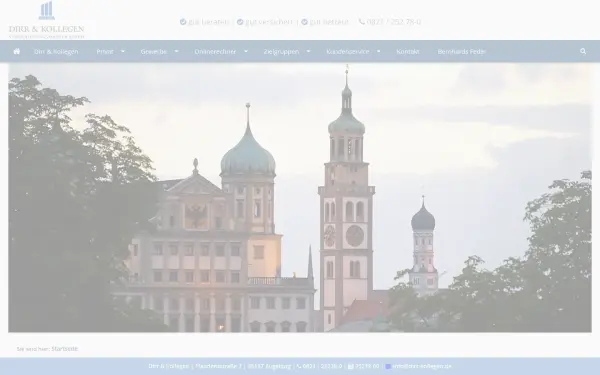600x375 pixels.
Task: Open the Dirr & Kollegen menu item
Action: pyautogui.click(x=56, y=51)
